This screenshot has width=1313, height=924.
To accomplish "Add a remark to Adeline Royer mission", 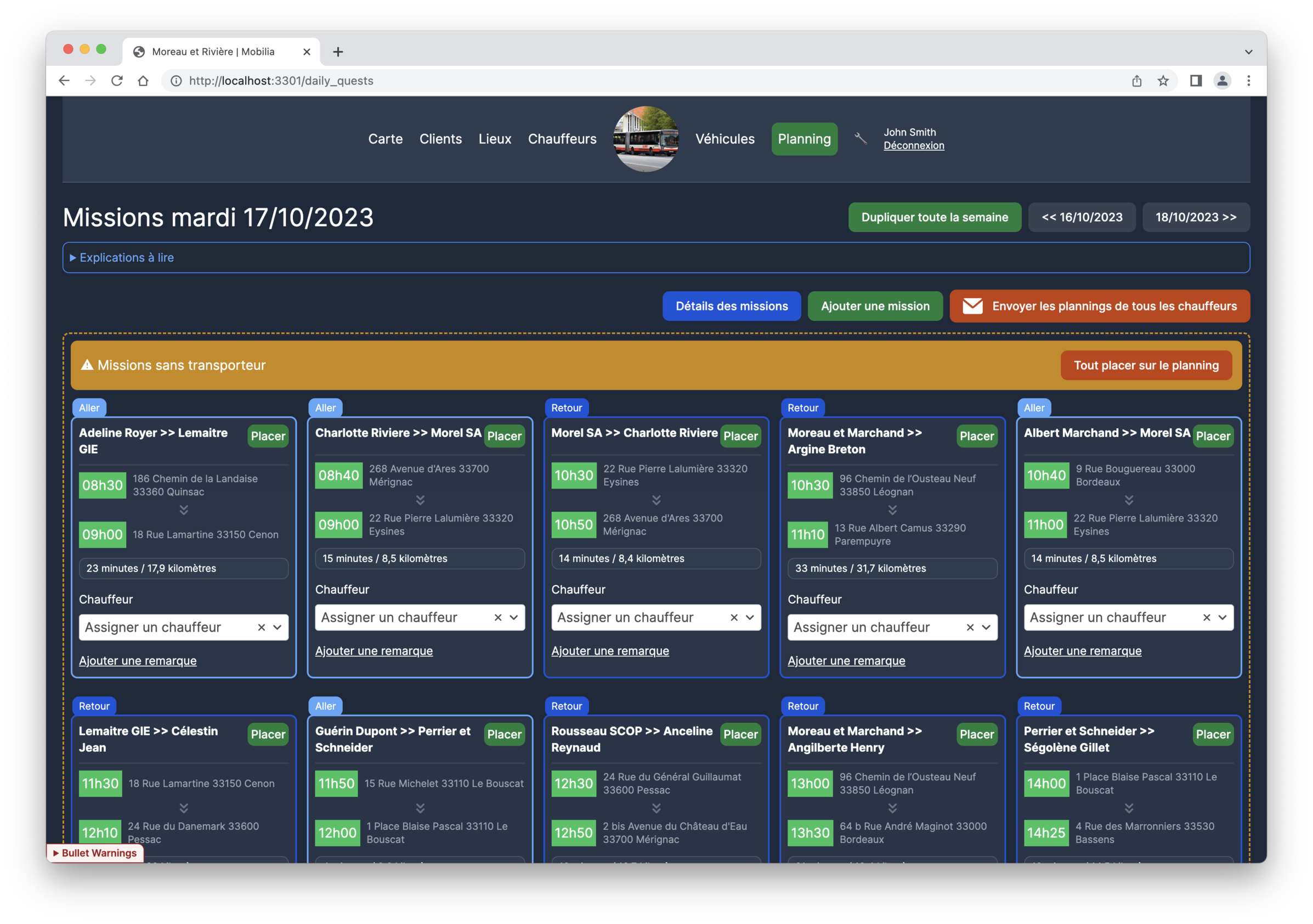I will tap(137, 660).
